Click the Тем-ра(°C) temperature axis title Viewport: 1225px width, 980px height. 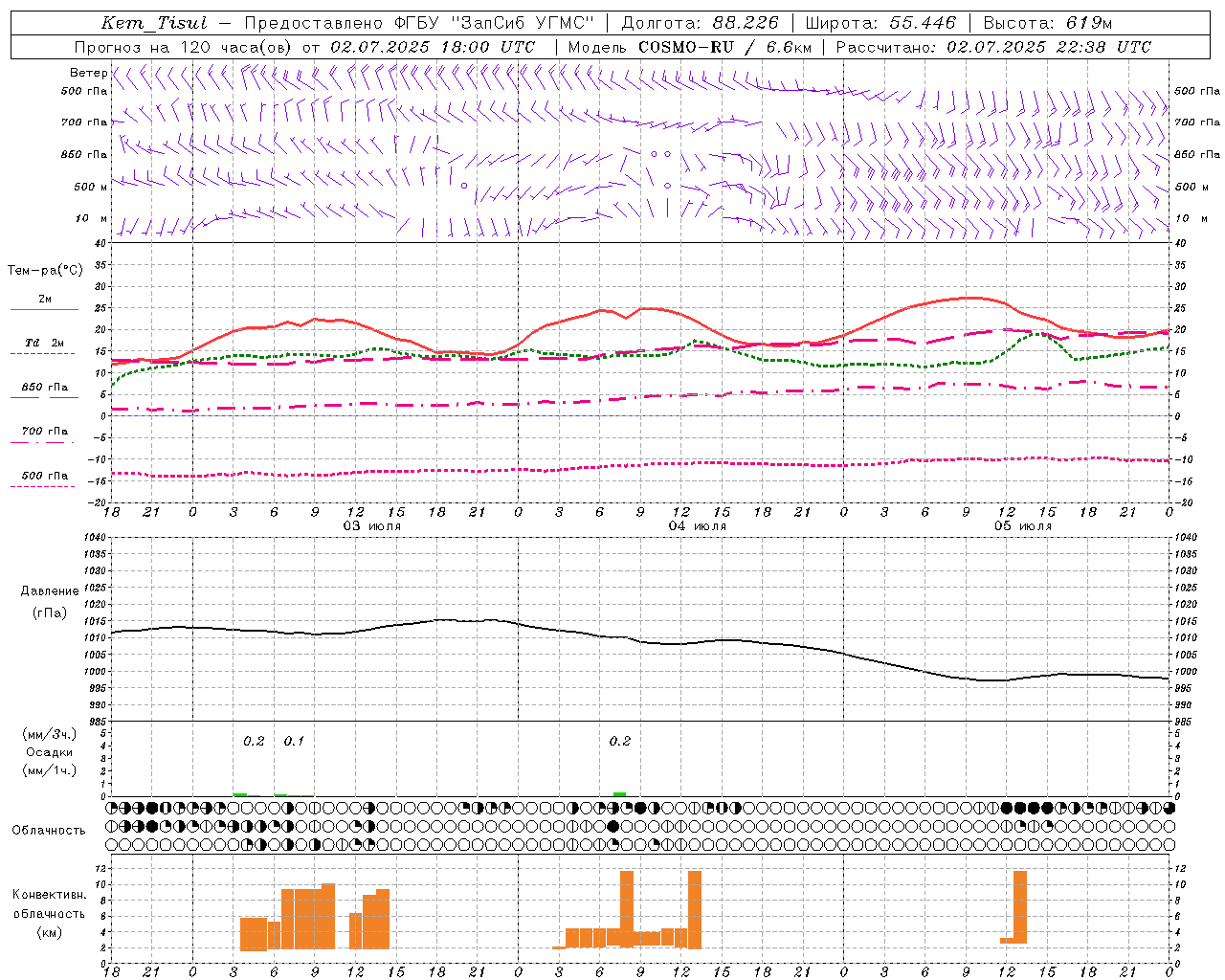pos(45,271)
